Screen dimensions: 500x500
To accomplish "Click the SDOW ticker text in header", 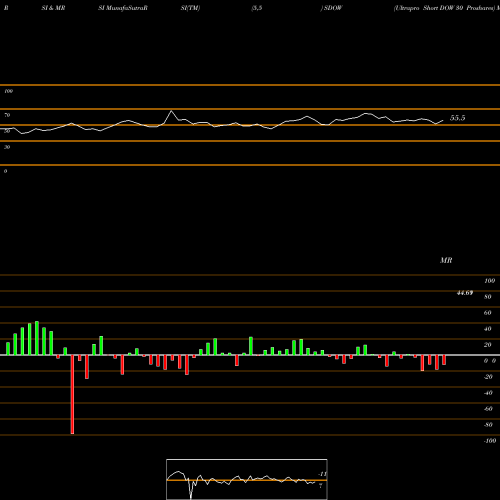I will (333, 8).
